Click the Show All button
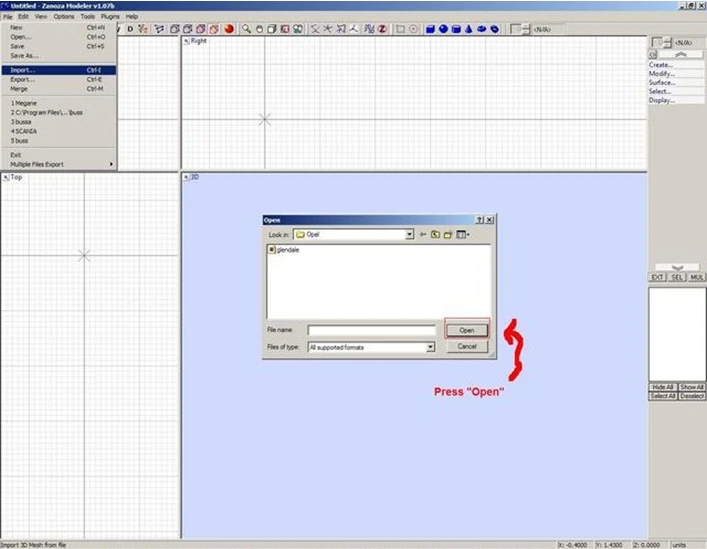This screenshot has width=707, height=549. (x=692, y=387)
